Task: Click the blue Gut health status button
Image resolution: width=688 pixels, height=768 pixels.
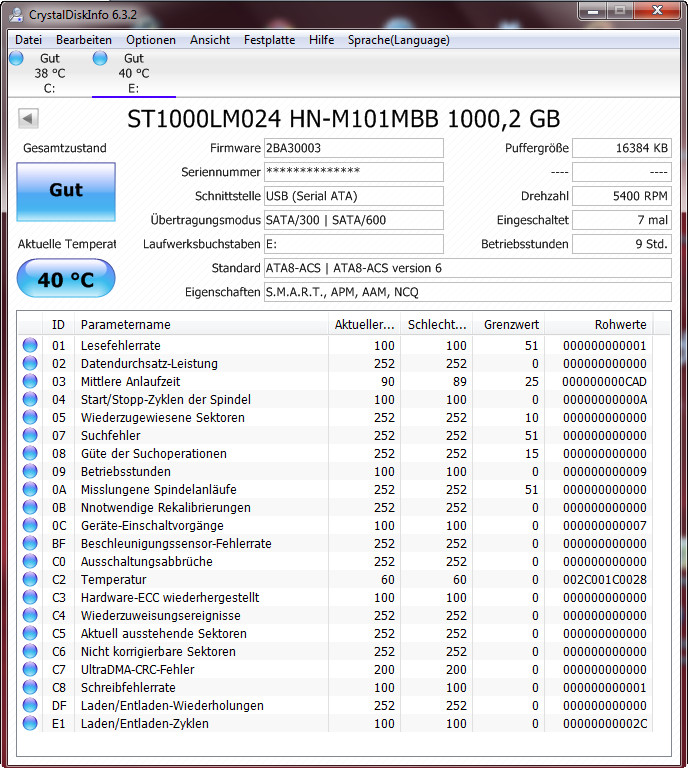Action: (66, 192)
